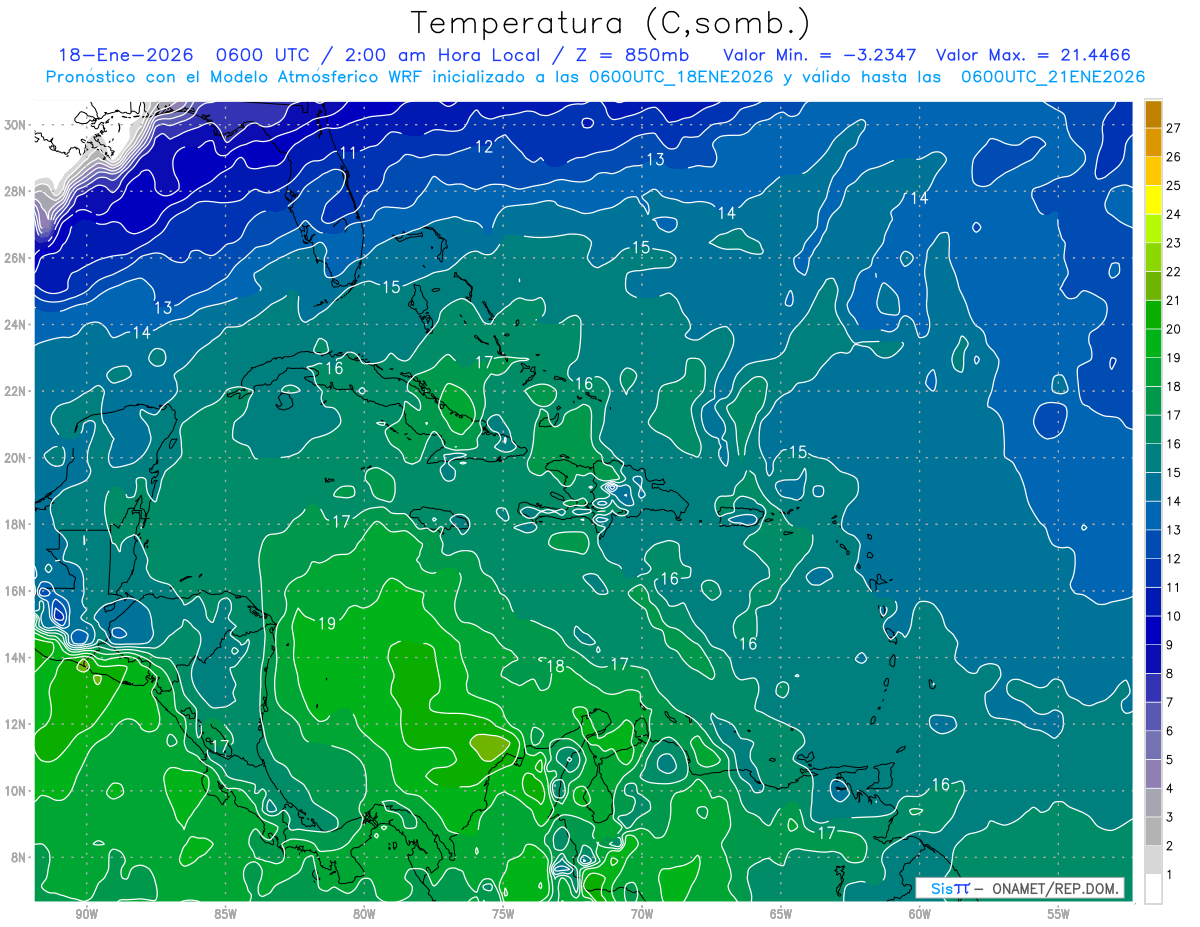The height and width of the screenshot is (927, 1200).
Task: Click the "70W" longitude axis label
Action: [642, 914]
